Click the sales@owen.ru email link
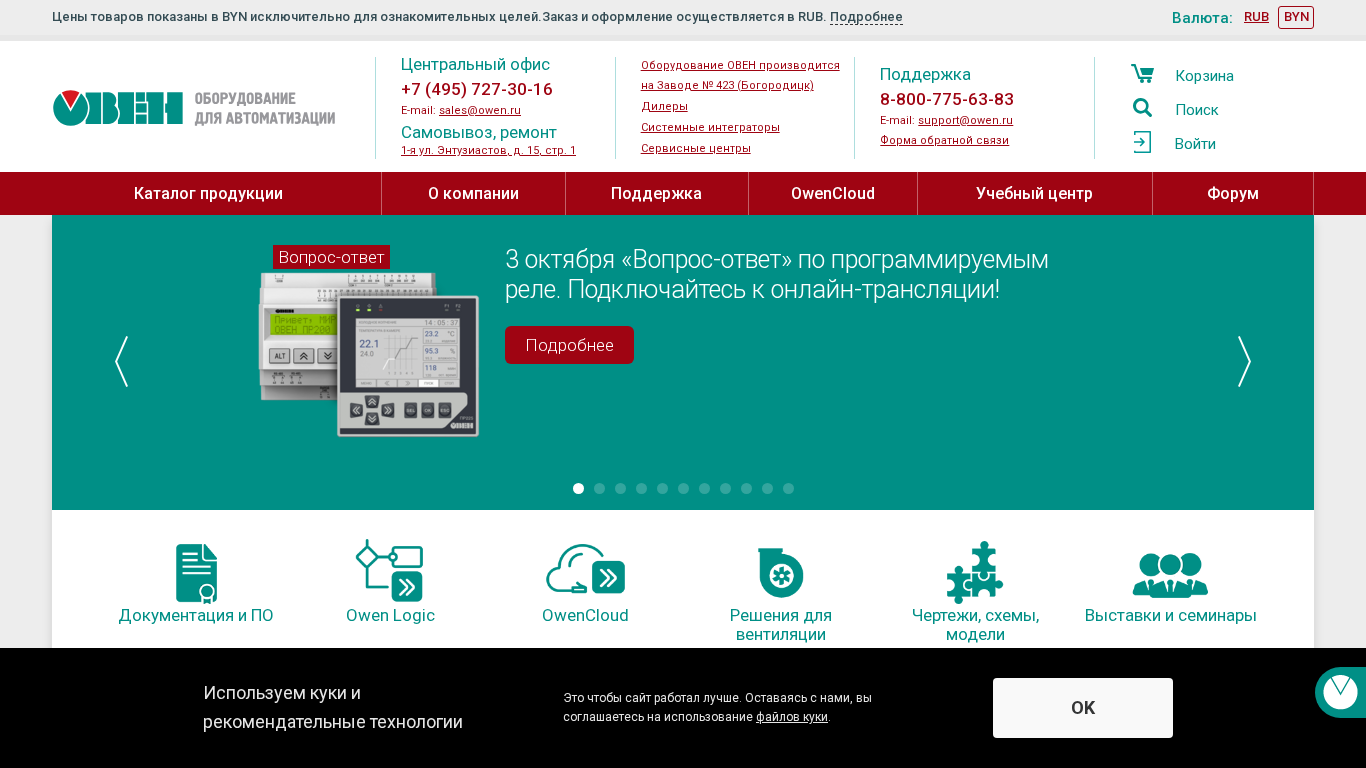This screenshot has width=1366, height=768. point(480,110)
